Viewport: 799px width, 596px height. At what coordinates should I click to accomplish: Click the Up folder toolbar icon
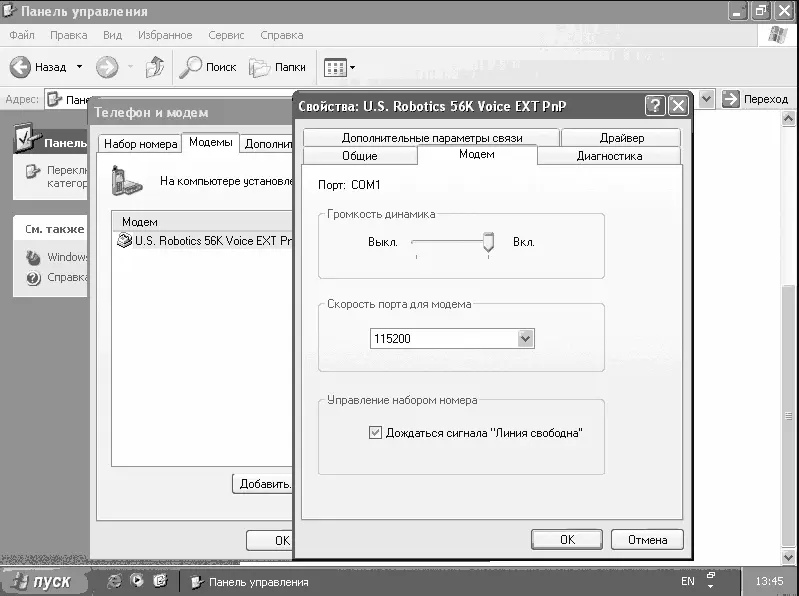point(155,67)
